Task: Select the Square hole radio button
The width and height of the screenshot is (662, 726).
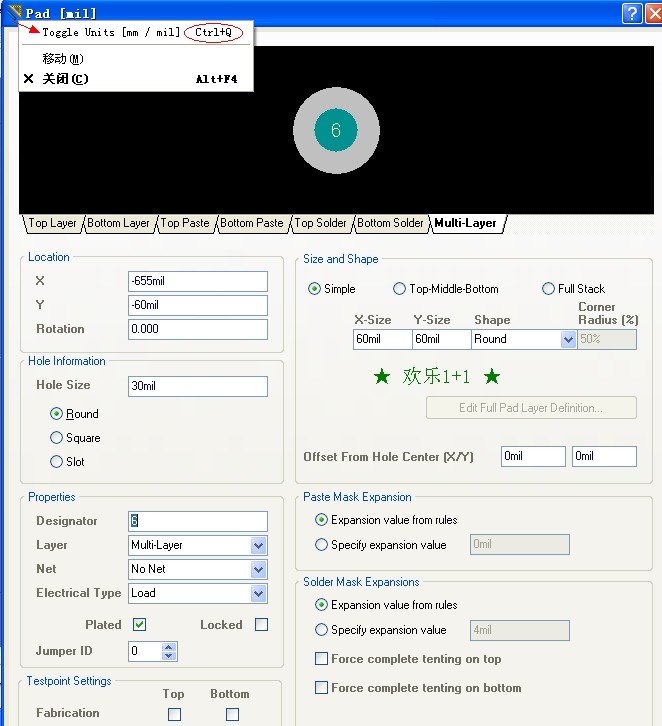Action: [x=56, y=438]
